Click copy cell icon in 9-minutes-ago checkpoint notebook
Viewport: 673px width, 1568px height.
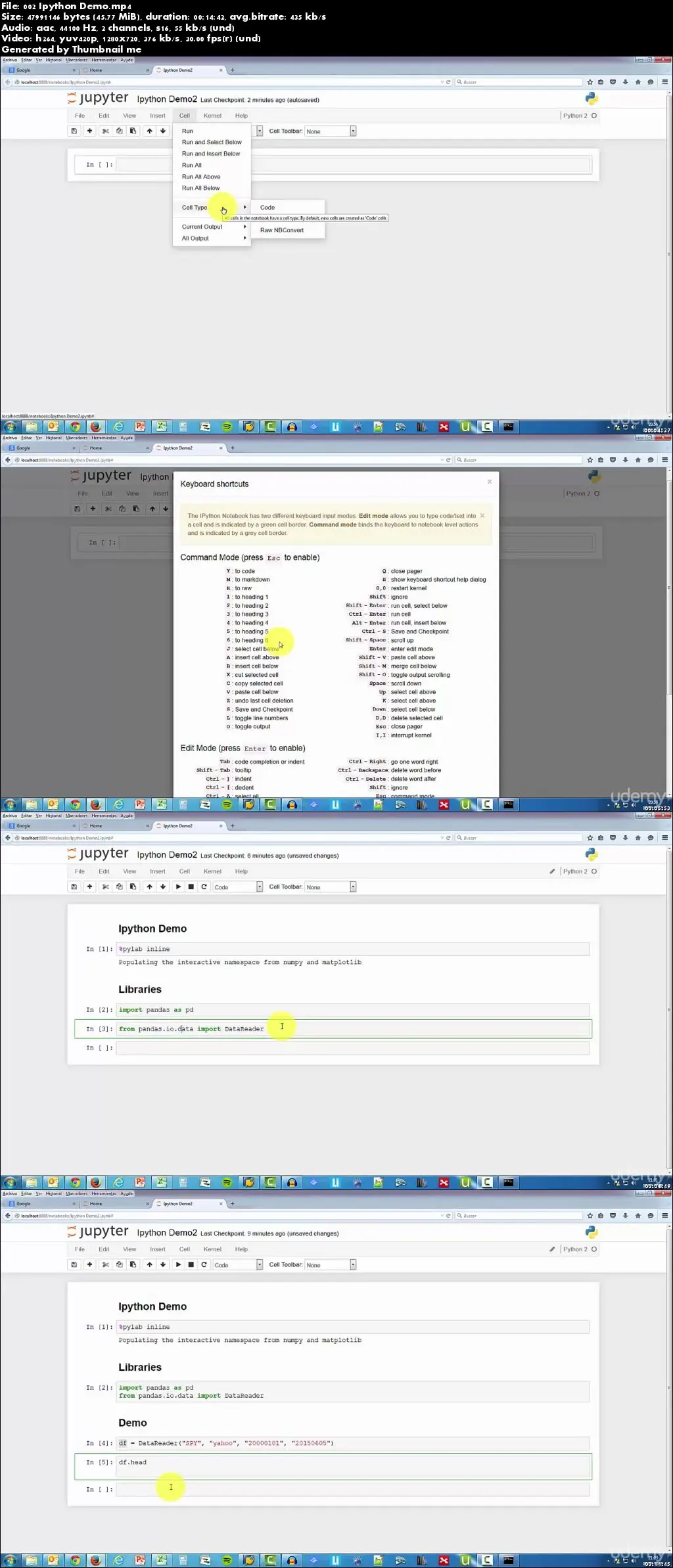click(x=119, y=1264)
